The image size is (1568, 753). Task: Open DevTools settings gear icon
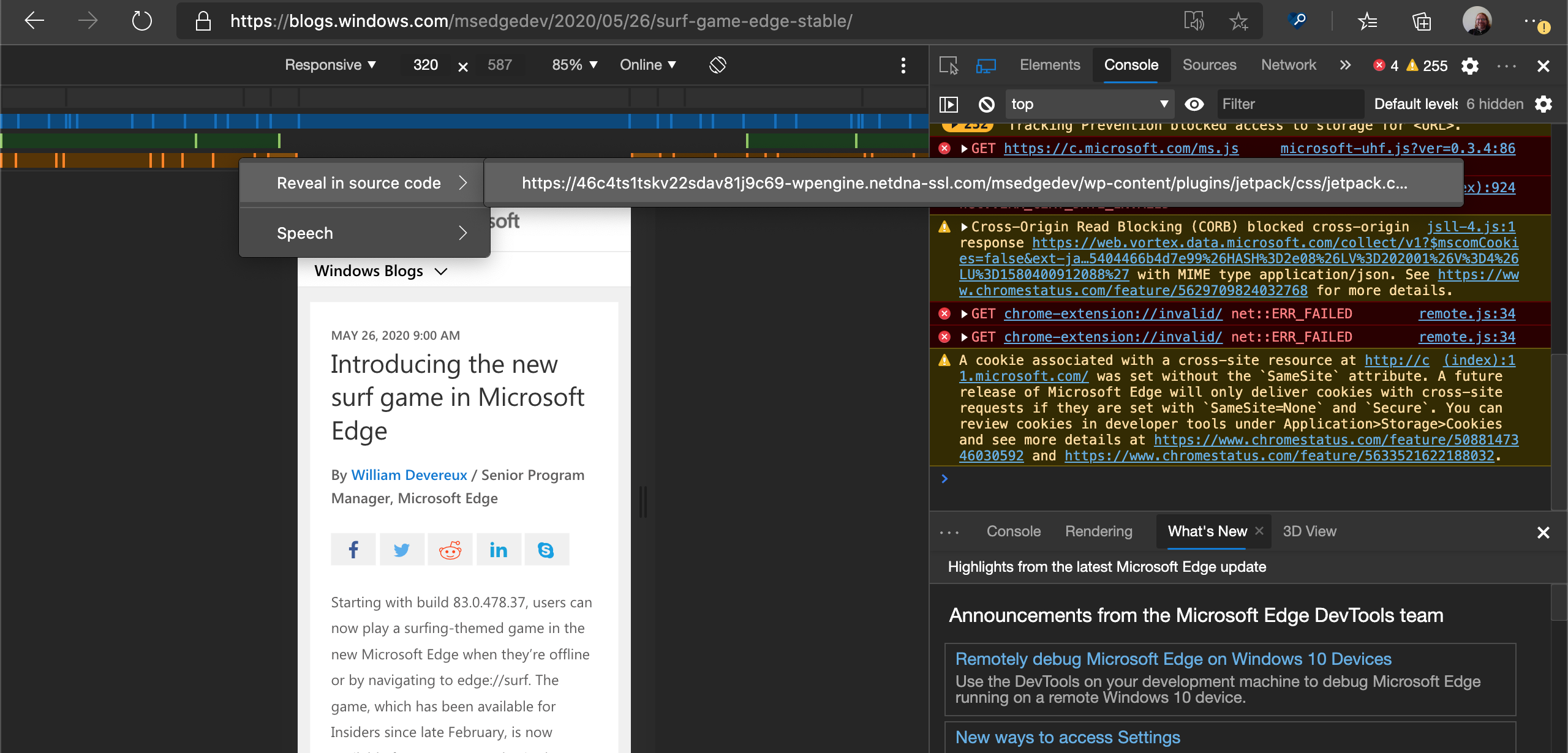(x=1470, y=66)
